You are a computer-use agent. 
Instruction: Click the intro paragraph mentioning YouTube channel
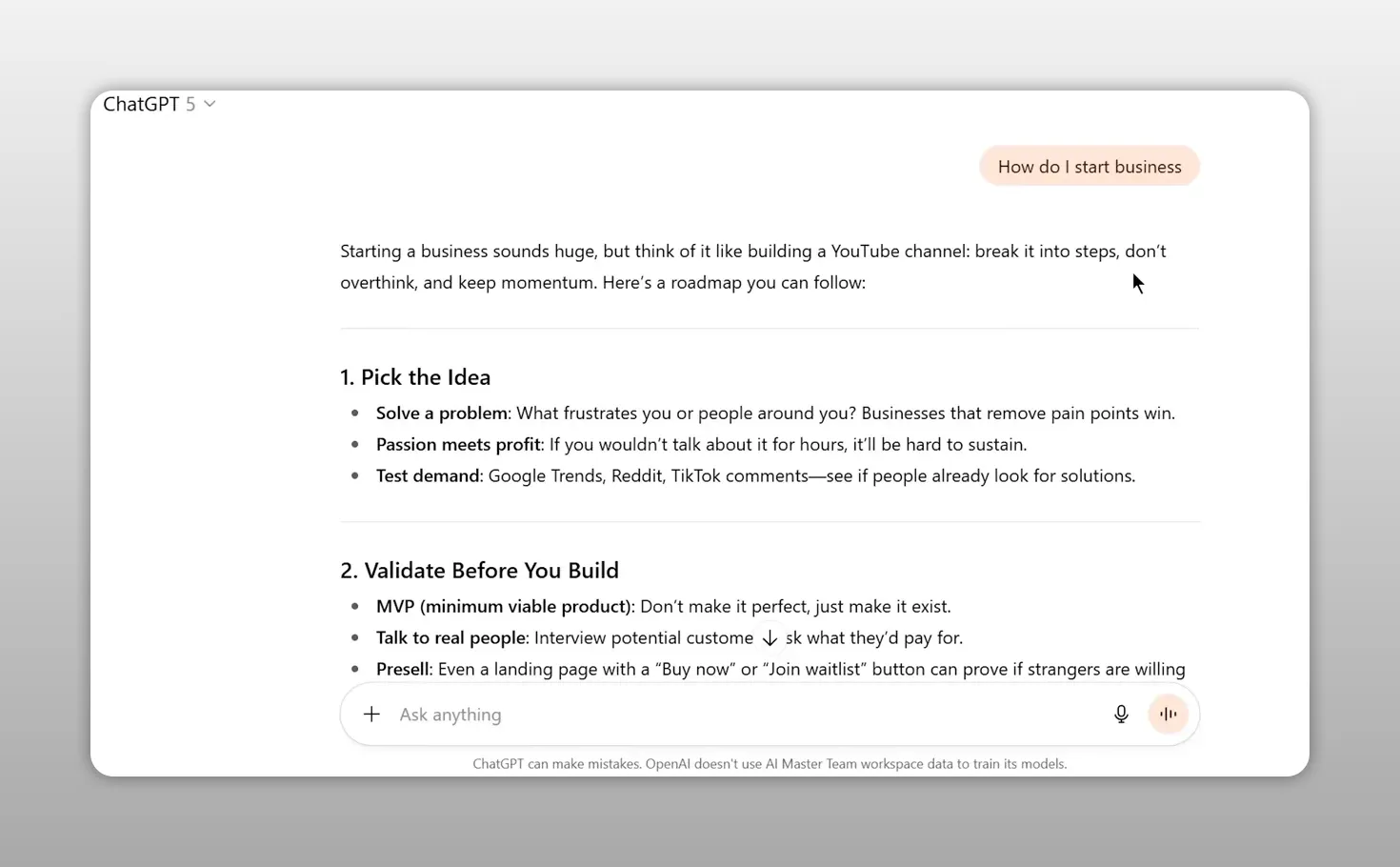click(753, 267)
